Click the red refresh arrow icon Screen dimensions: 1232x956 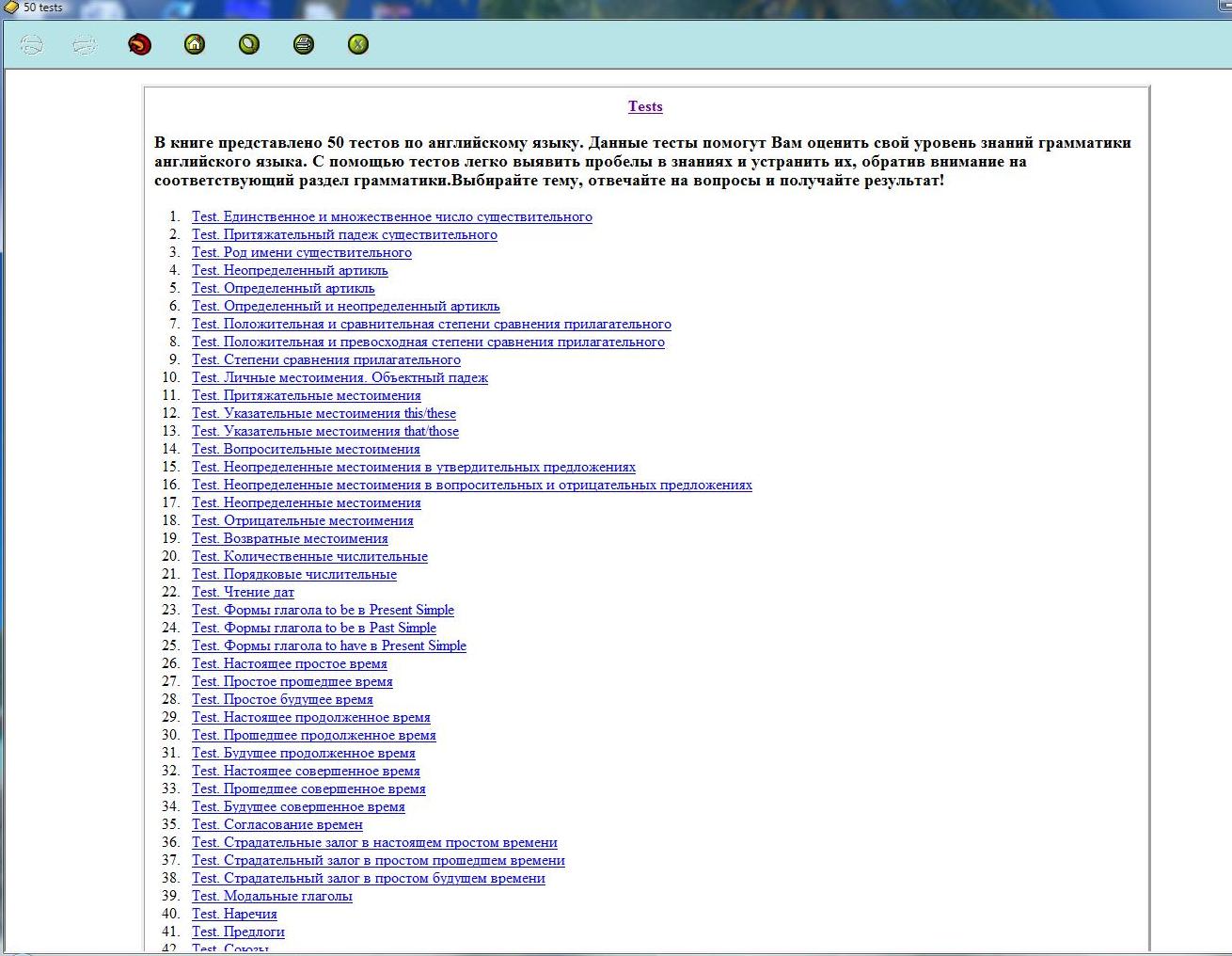140,44
